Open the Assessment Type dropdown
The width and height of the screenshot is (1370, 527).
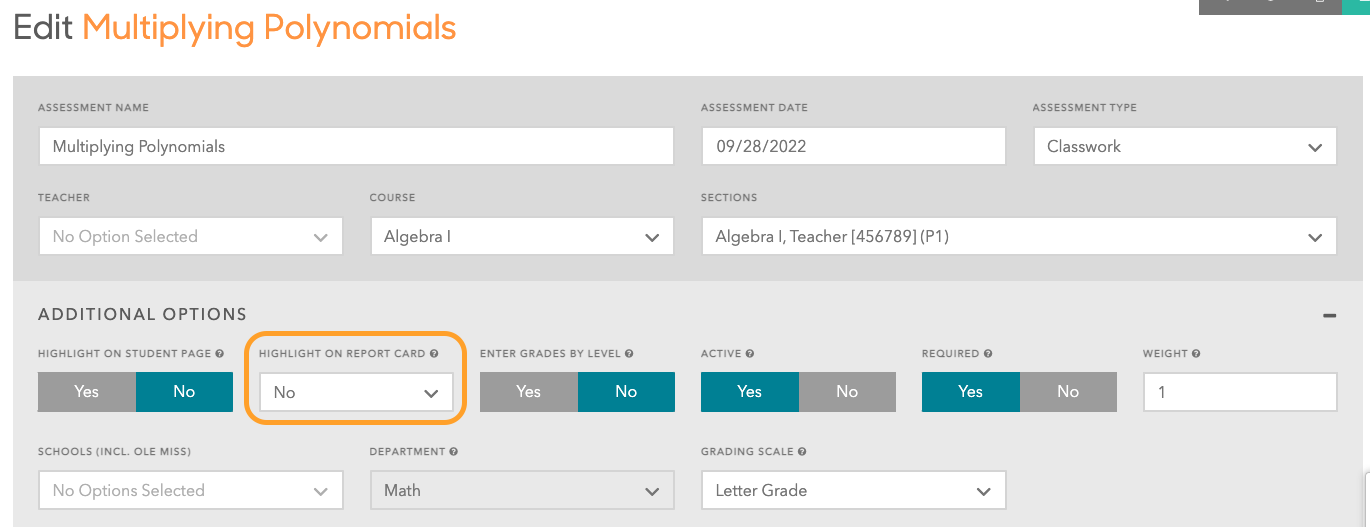(x=1185, y=147)
